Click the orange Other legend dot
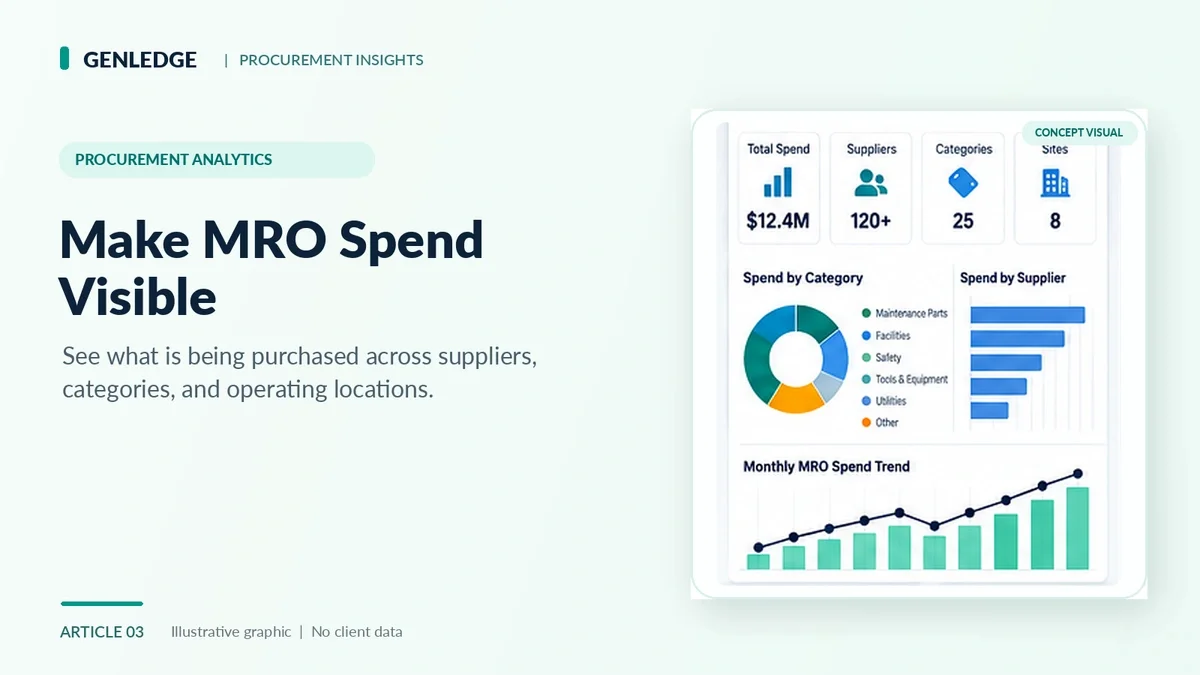This screenshot has width=1200, height=675. [866, 423]
